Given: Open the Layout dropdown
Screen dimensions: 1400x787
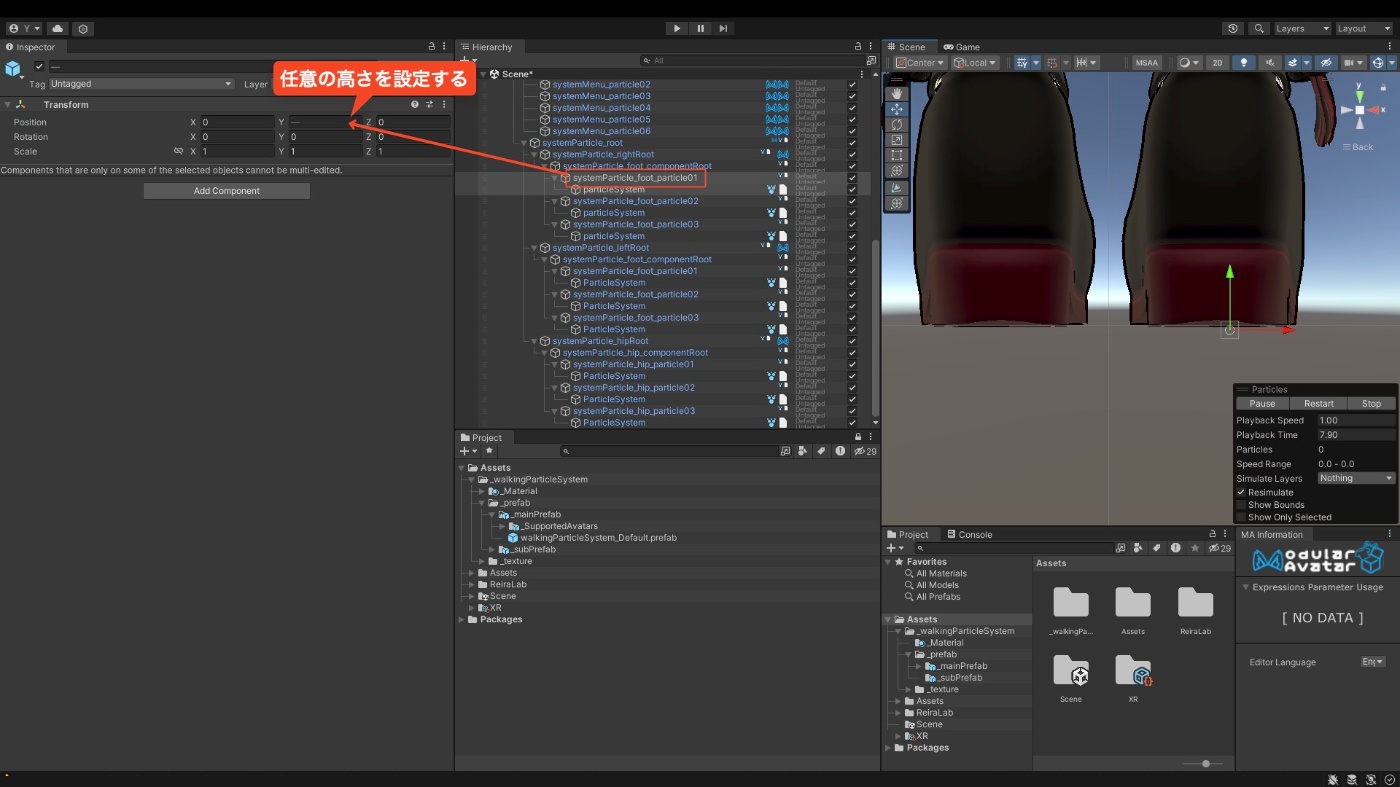Looking at the screenshot, I should pos(1364,29).
